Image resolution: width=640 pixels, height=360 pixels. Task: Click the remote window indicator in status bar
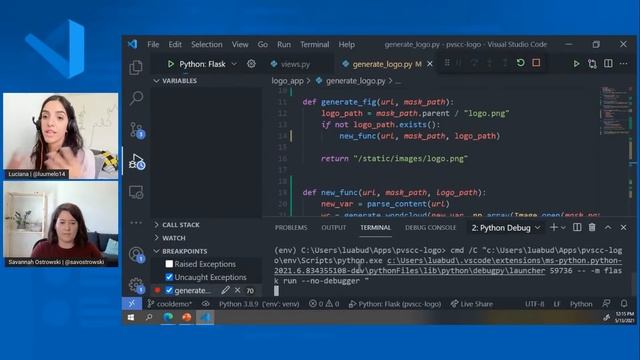click(131, 304)
